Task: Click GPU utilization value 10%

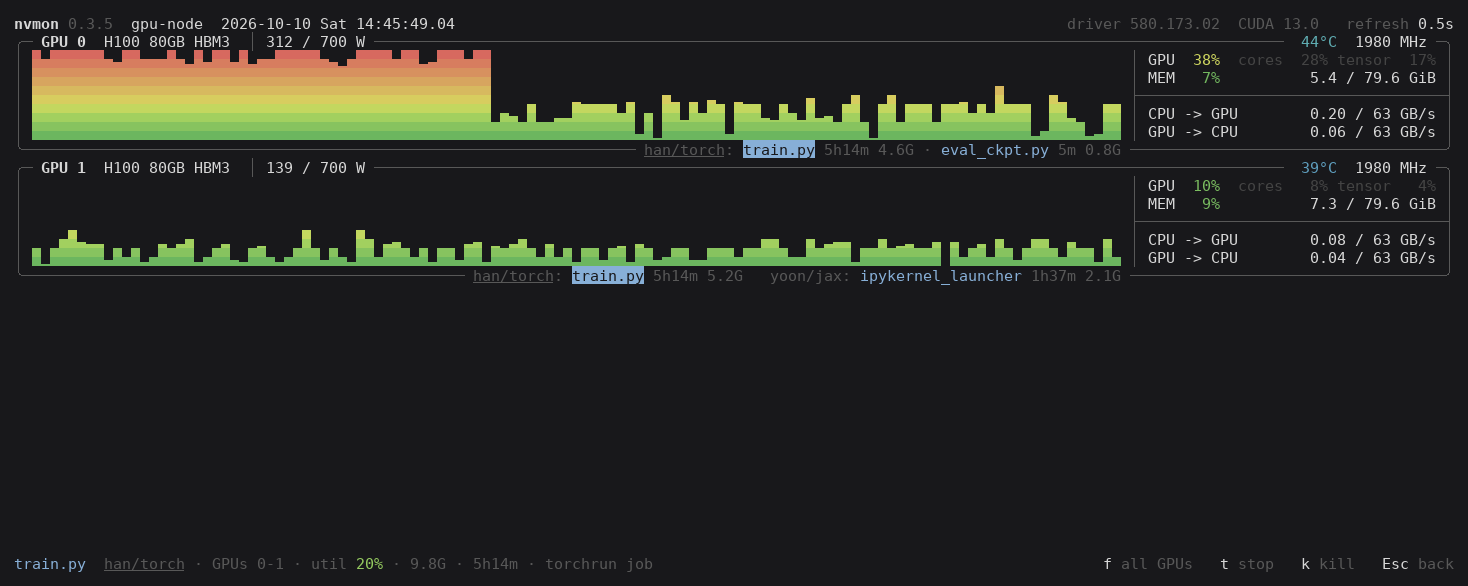Action: coord(1206,186)
